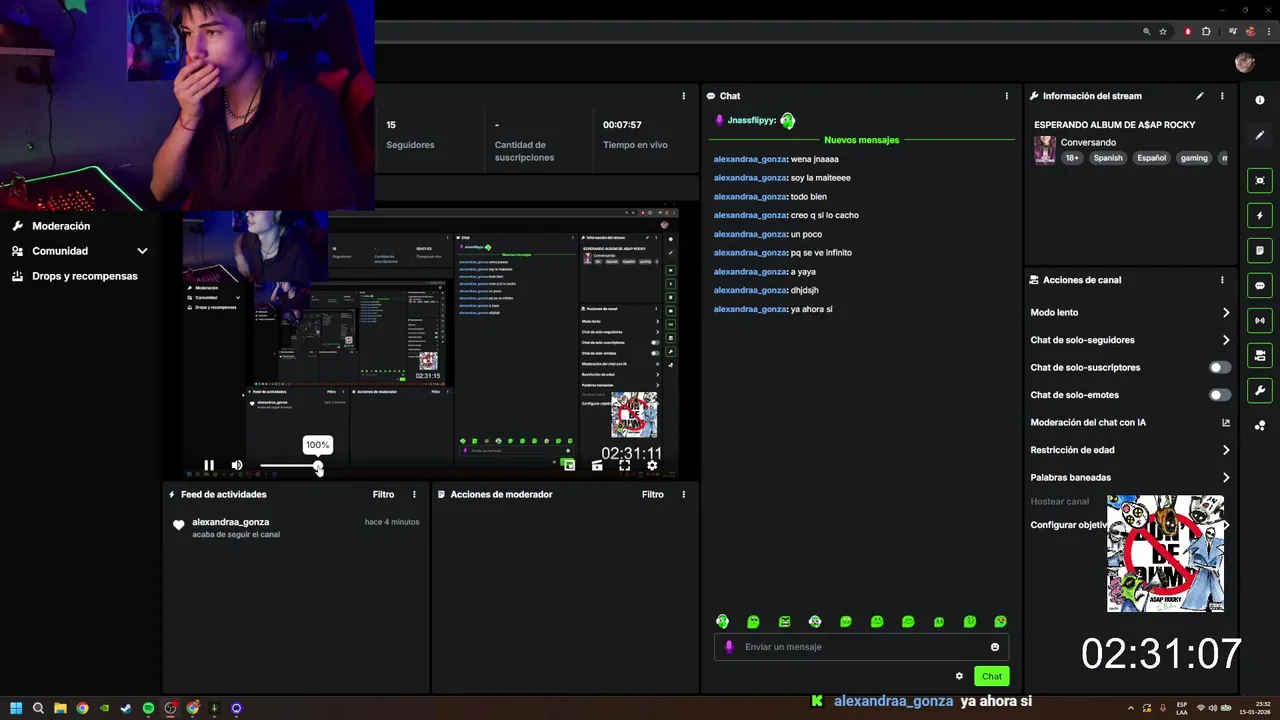Toggle stream preview panel icon in rail

pyautogui.click(x=1260, y=180)
